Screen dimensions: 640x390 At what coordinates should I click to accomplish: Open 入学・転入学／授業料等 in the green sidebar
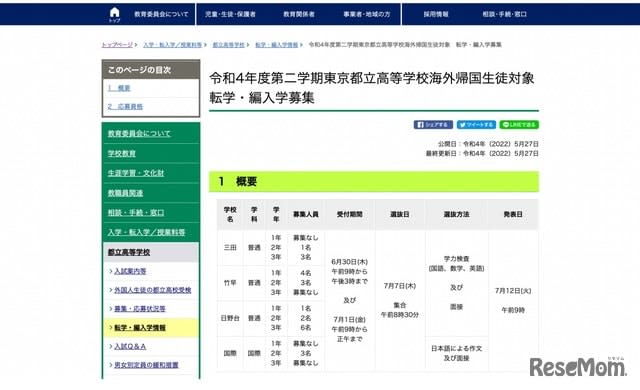click(x=147, y=232)
